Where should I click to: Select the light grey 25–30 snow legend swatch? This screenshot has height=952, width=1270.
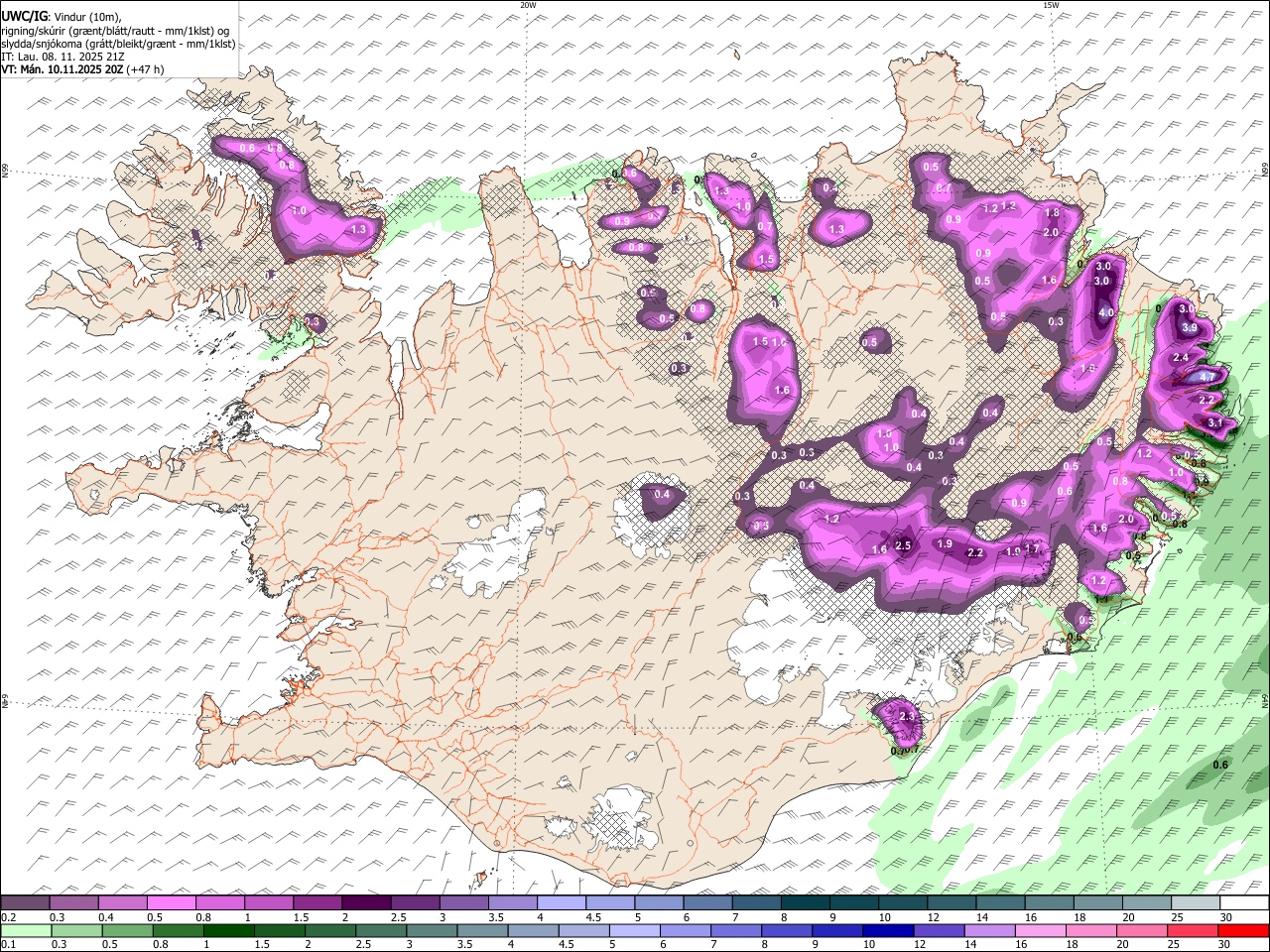(x=1196, y=903)
